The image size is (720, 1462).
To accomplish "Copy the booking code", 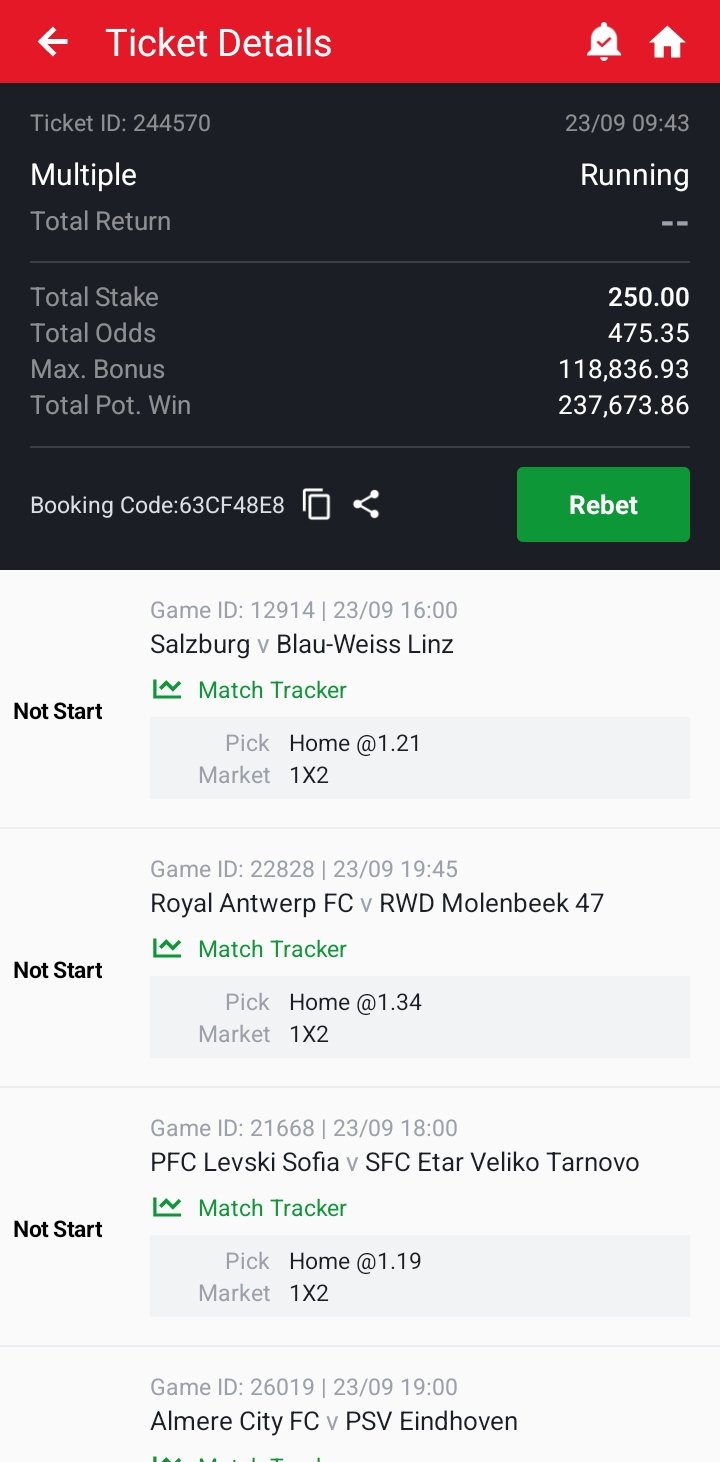I will coord(317,505).
